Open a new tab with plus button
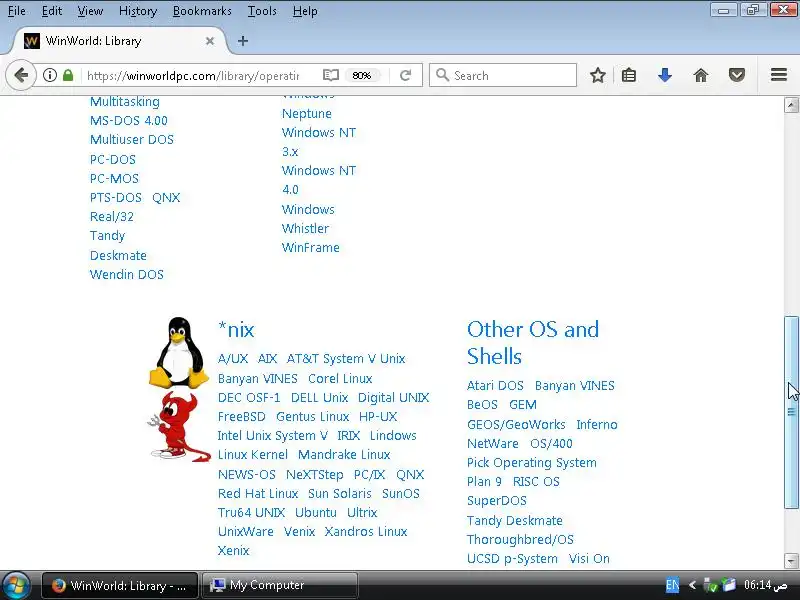800x600 pixels. 243,41
